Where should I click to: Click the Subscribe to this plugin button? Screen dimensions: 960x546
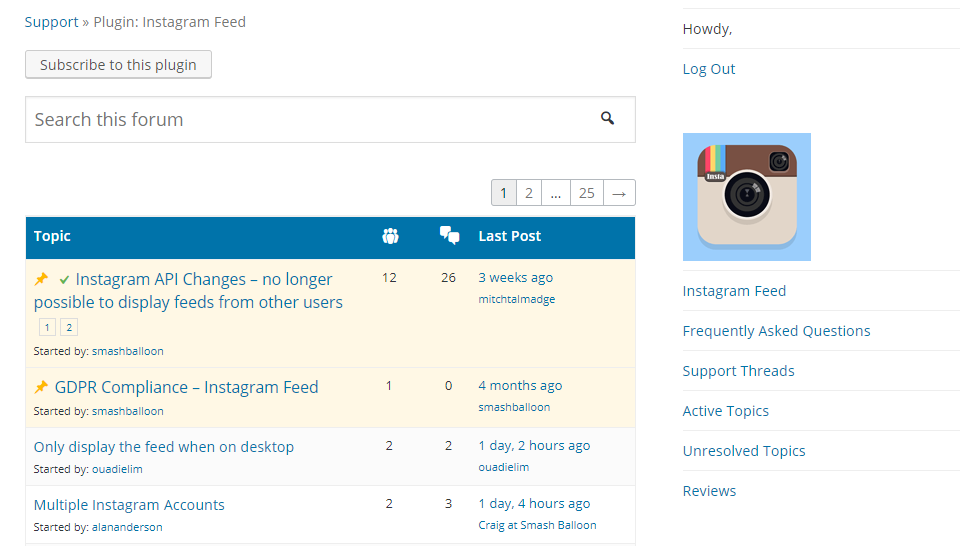click(x=118, y=65)
